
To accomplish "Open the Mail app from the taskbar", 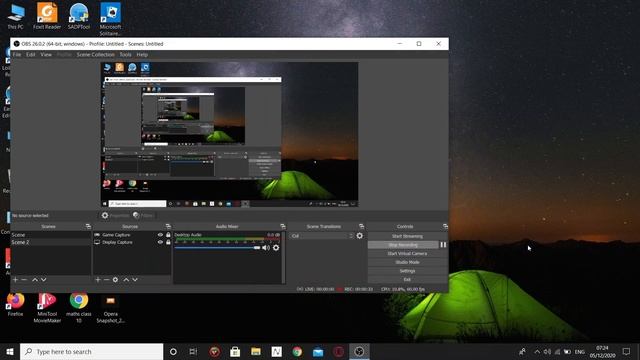I will pos(318,351).
